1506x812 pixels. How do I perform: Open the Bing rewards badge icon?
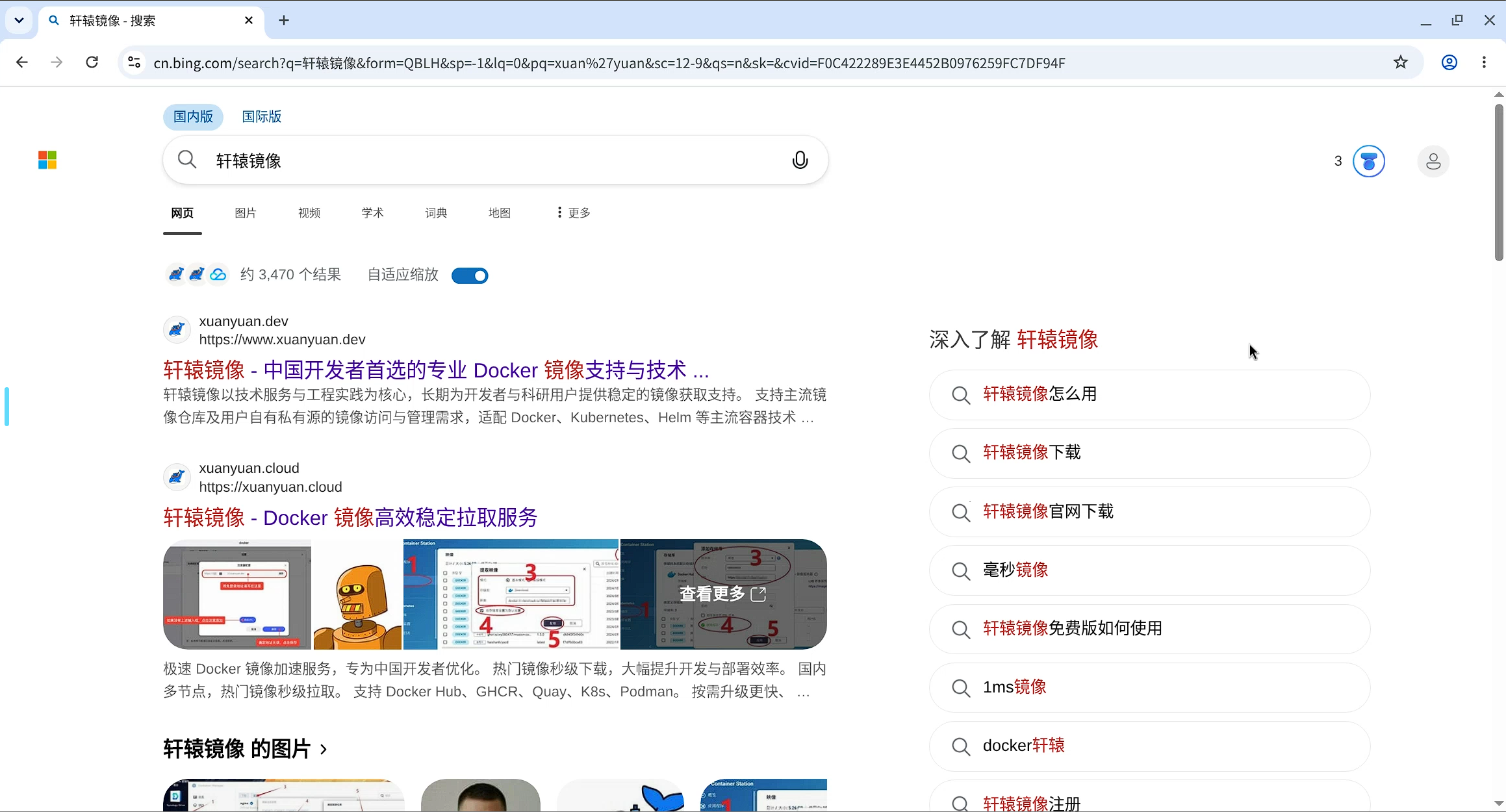click(x=1369, y=161)
